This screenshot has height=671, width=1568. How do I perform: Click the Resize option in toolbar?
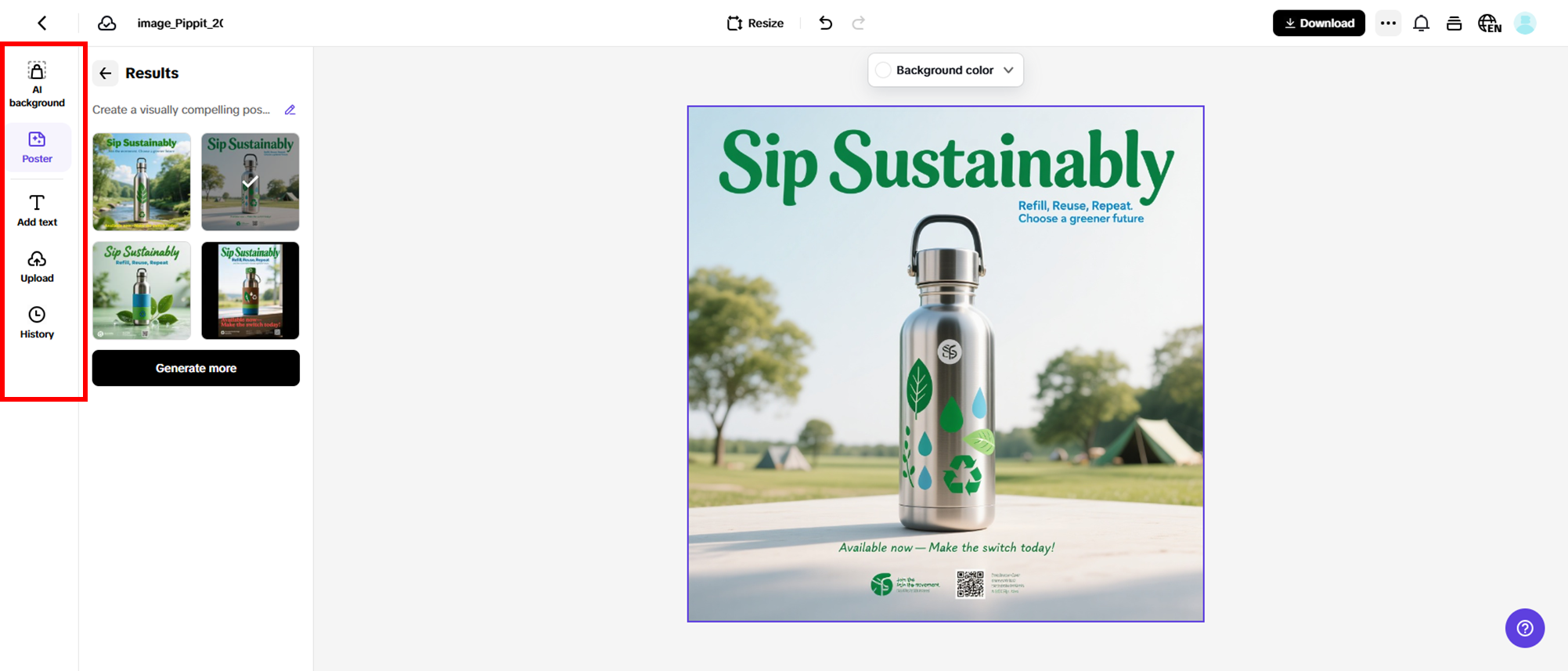tap(755, 23)
